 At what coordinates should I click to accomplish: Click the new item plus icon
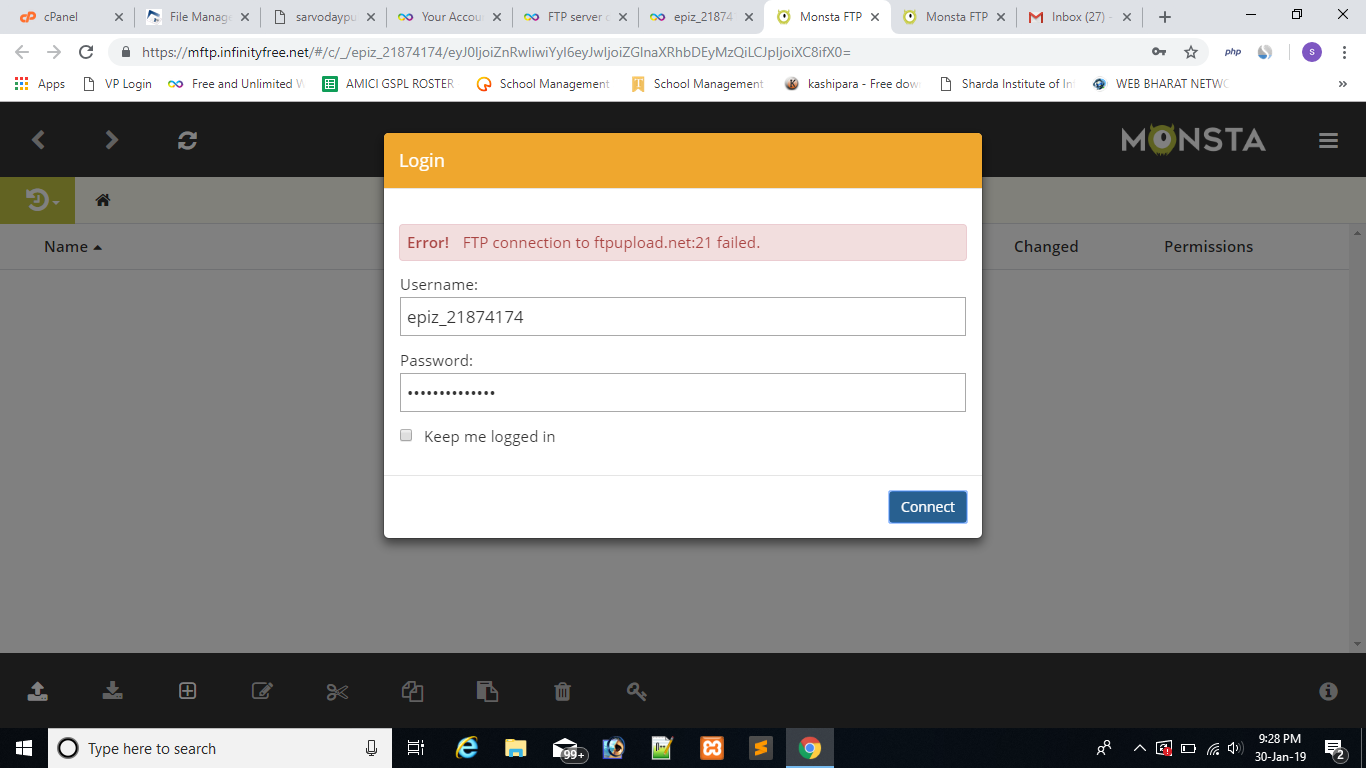187,691
